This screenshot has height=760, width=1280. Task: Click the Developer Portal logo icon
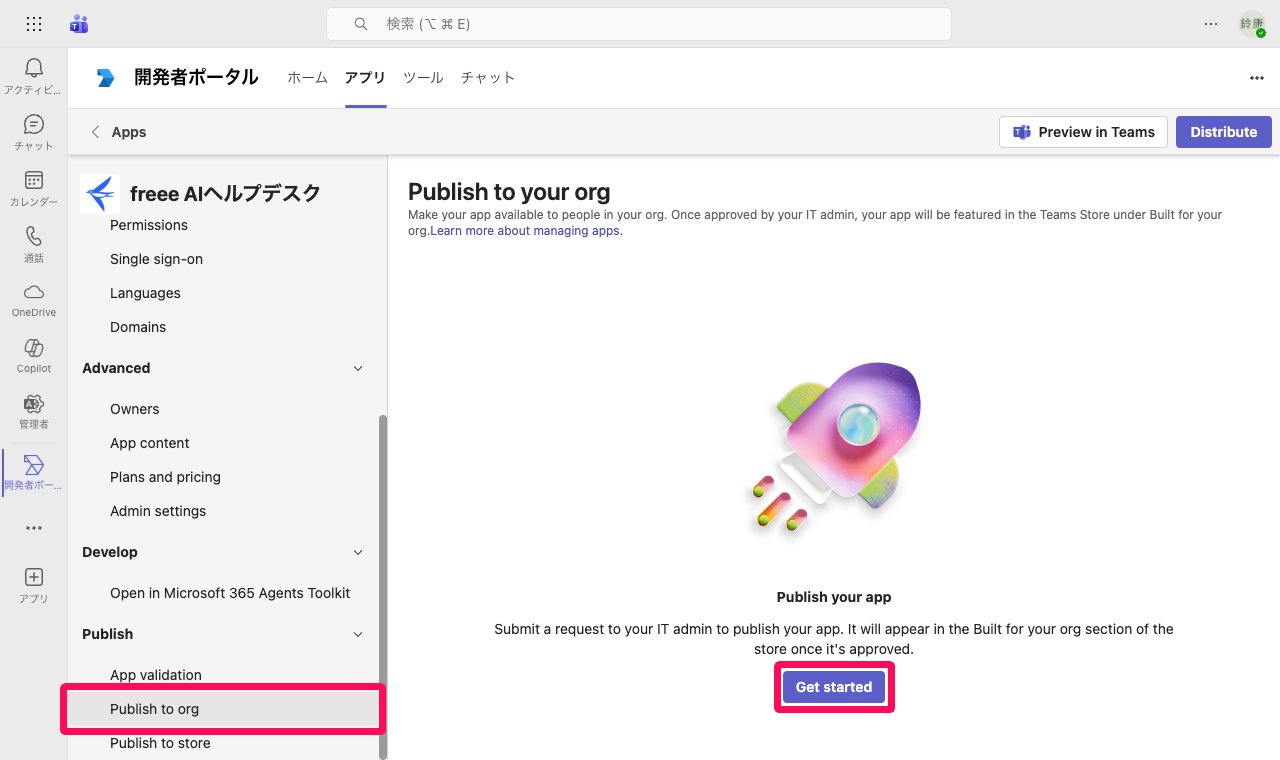point(106,78)
